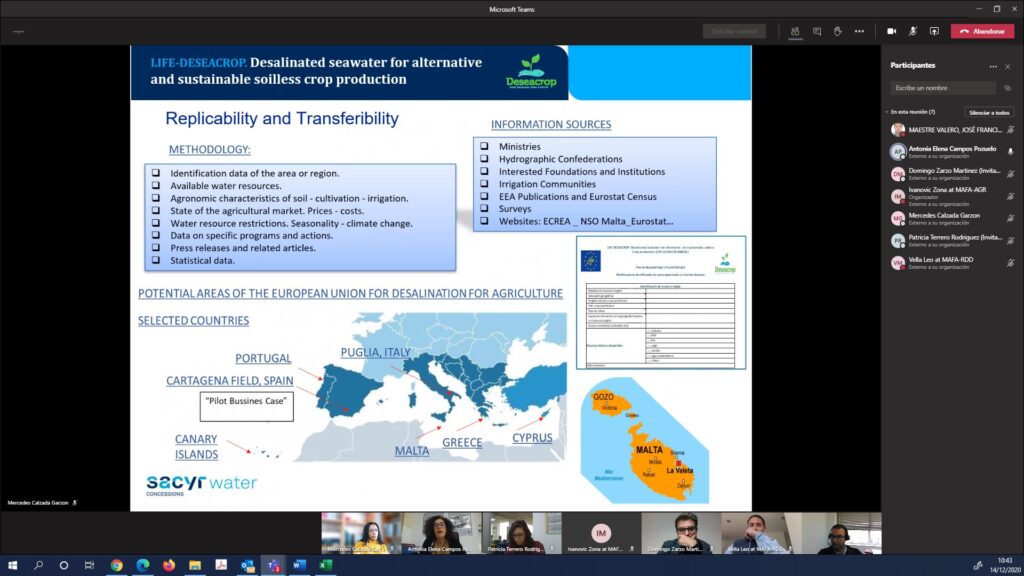This screenshot has height=576, width=1024.
Task: Click muted mic icon beside Patricia Terrero
Action: pyautogui.click(x=1010, y=240)
